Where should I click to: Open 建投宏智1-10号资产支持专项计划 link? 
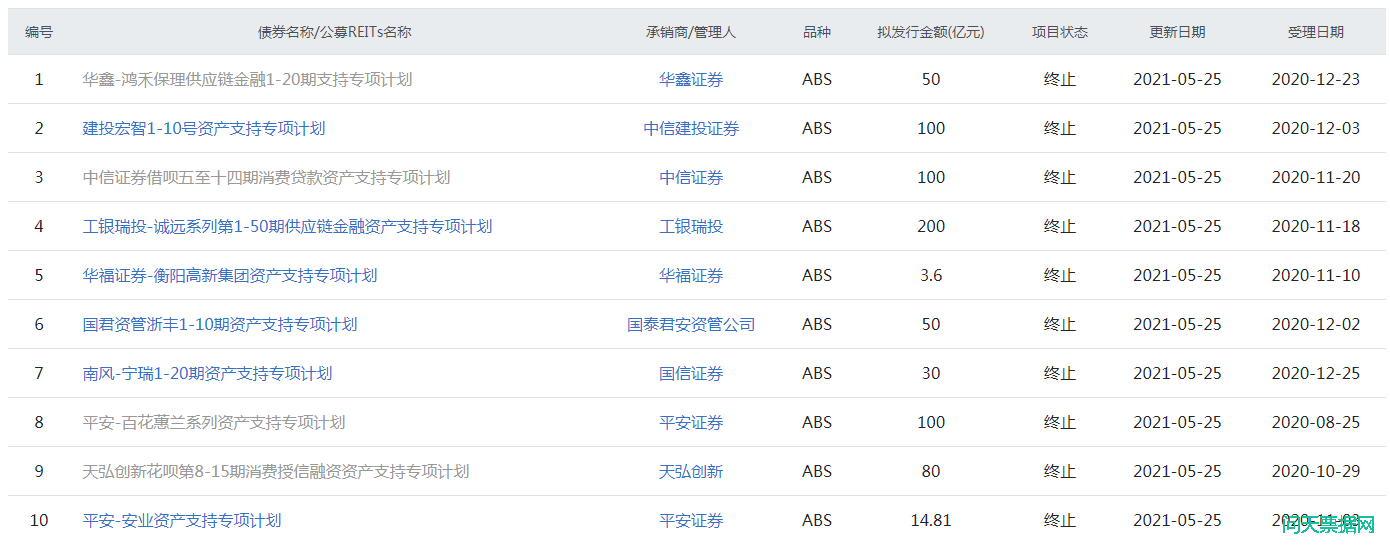pos(203,128)
